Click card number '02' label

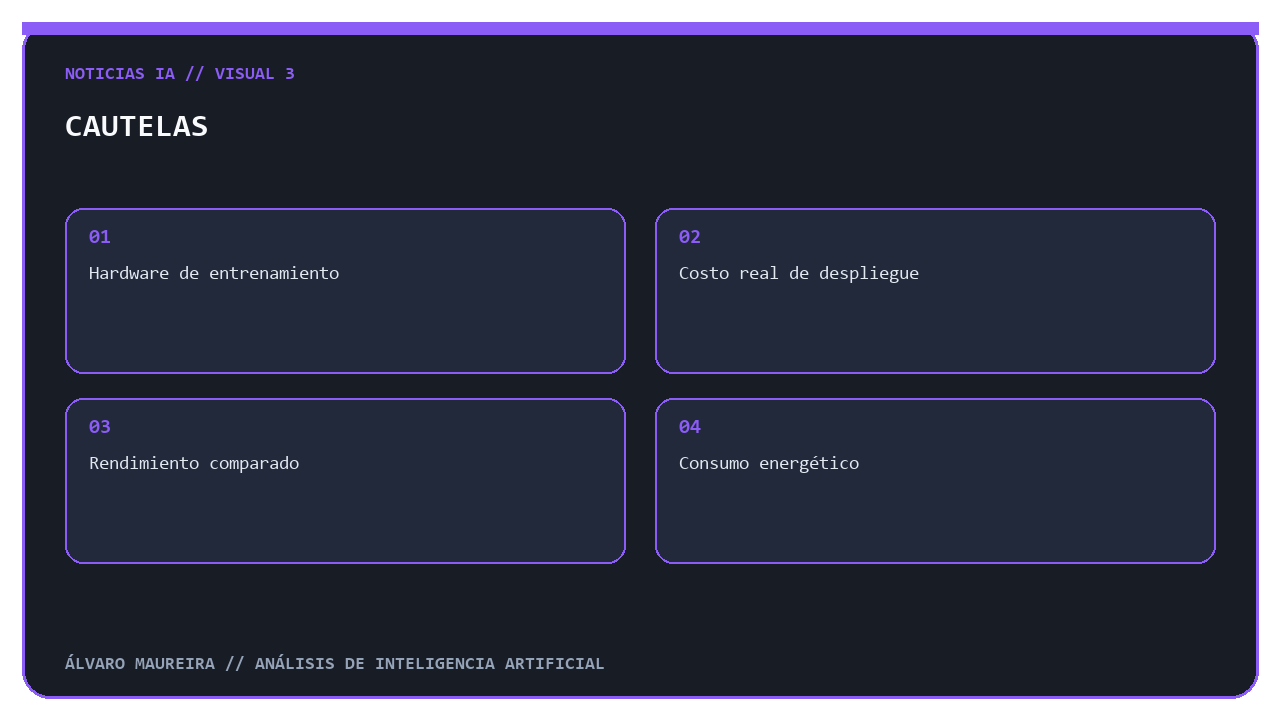coord(690,237)
